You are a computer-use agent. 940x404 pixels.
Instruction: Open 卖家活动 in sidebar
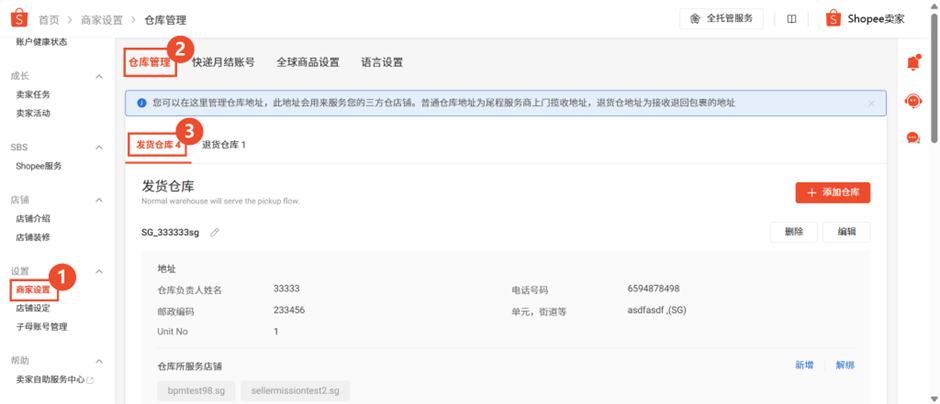33,113
